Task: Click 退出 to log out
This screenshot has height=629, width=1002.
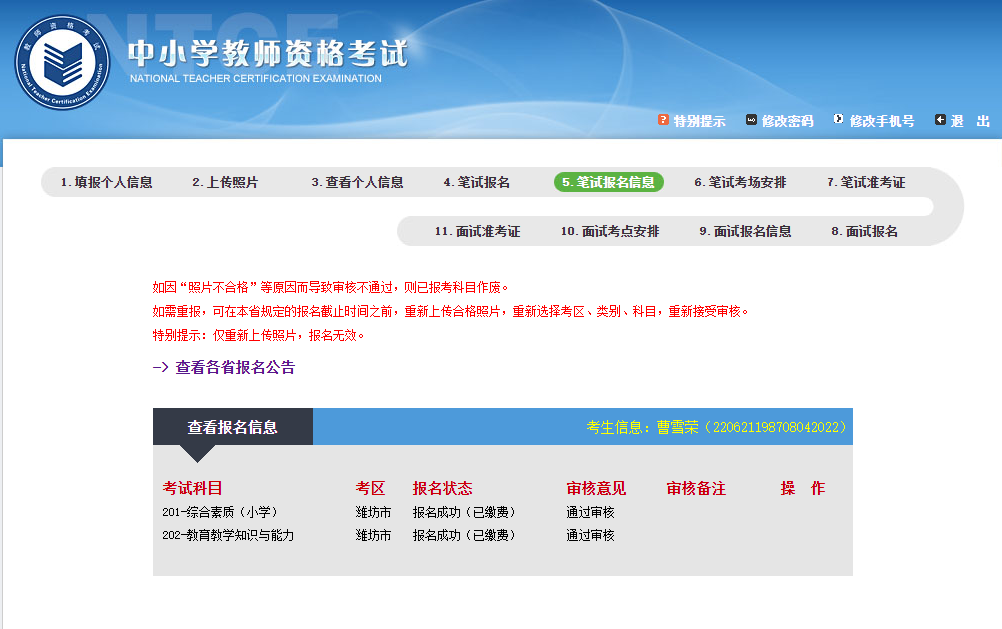Action: (970, 121)
